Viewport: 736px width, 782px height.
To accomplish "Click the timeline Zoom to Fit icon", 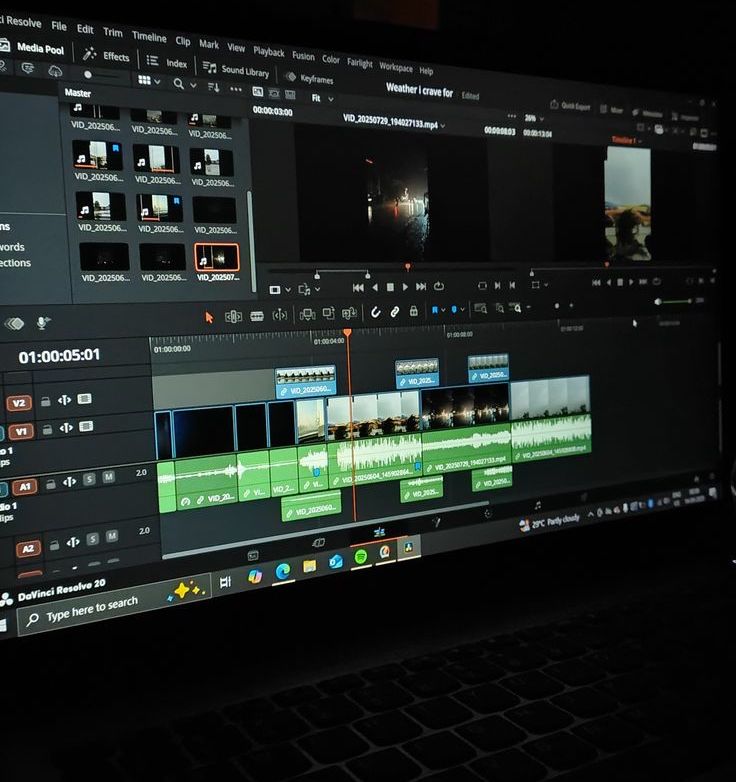I will 480,309.
